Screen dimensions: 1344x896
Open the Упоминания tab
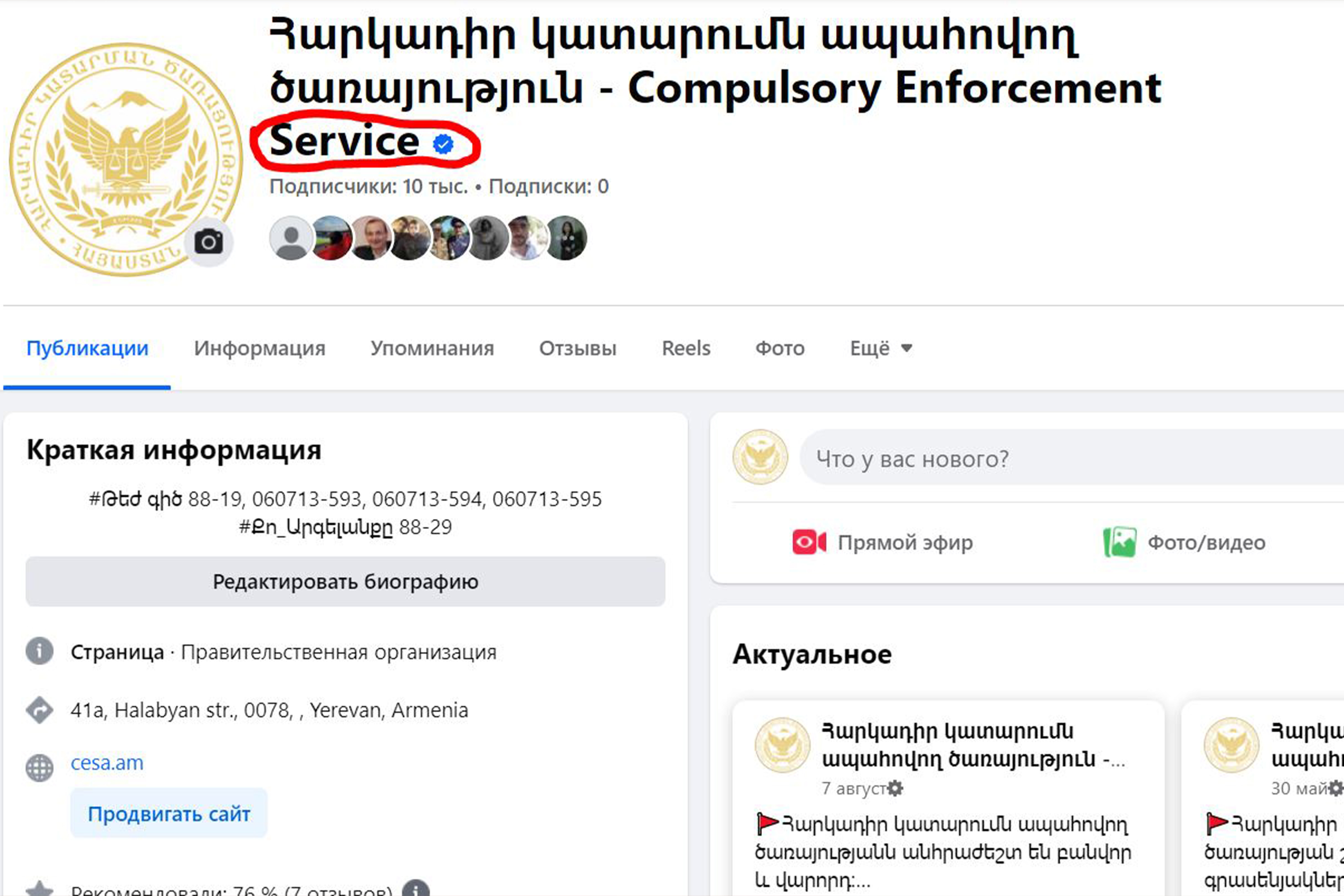pyautogui.click(x=432, y=348)
